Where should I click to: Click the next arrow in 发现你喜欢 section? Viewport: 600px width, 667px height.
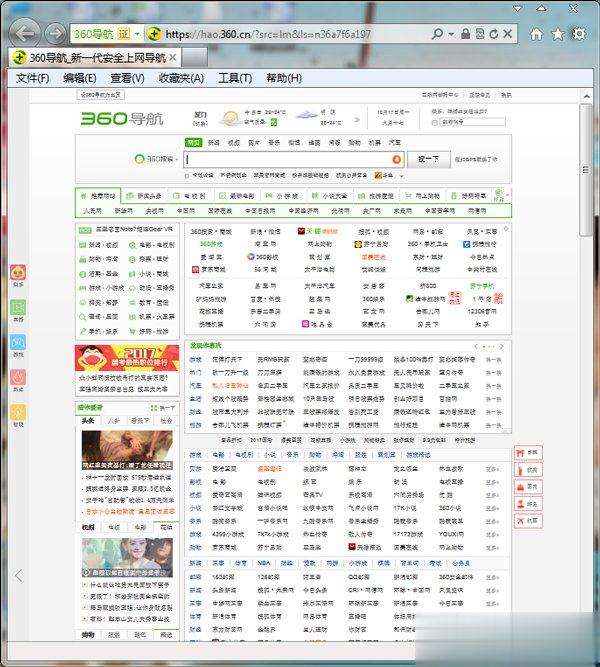502,347
